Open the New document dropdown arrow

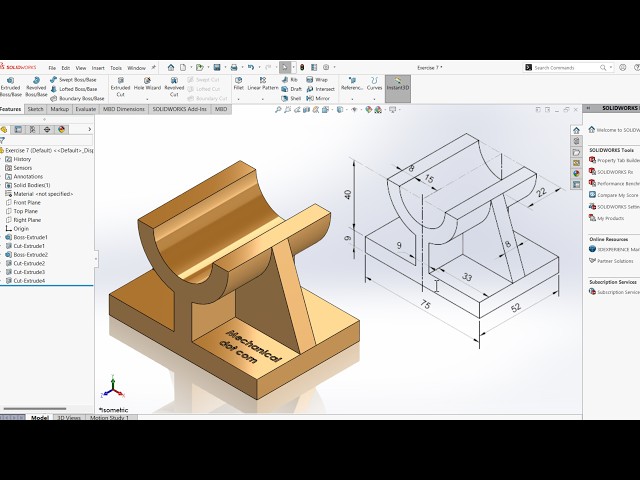[191, 67]
